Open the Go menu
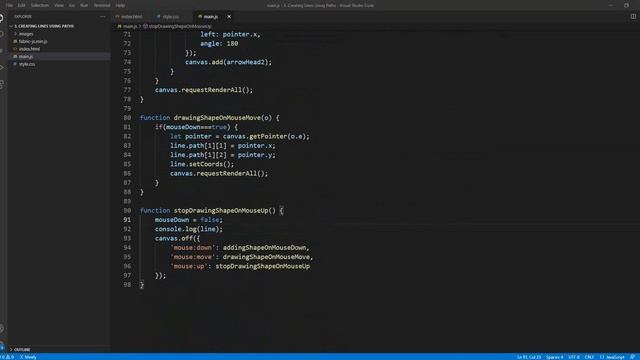 [72, 5]
